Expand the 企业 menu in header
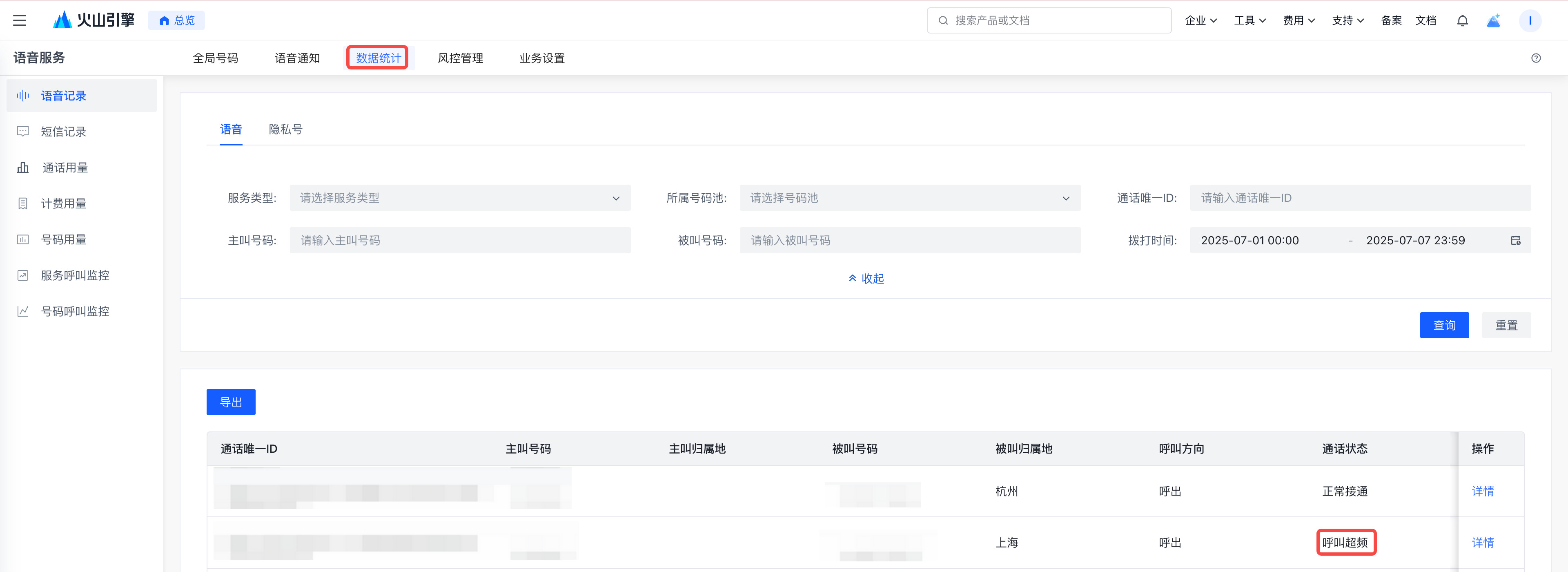Screen dimensions: 1568x572 [1200, 21]
